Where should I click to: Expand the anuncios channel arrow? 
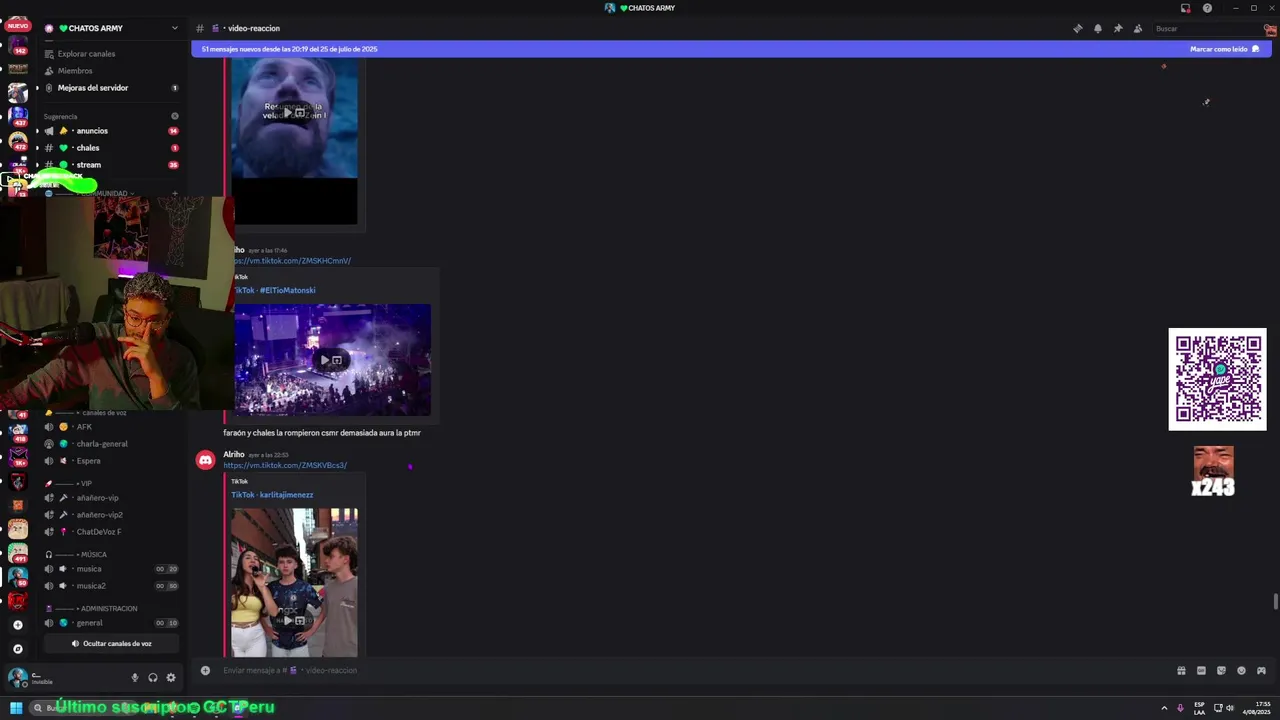[x=37, y=131]
